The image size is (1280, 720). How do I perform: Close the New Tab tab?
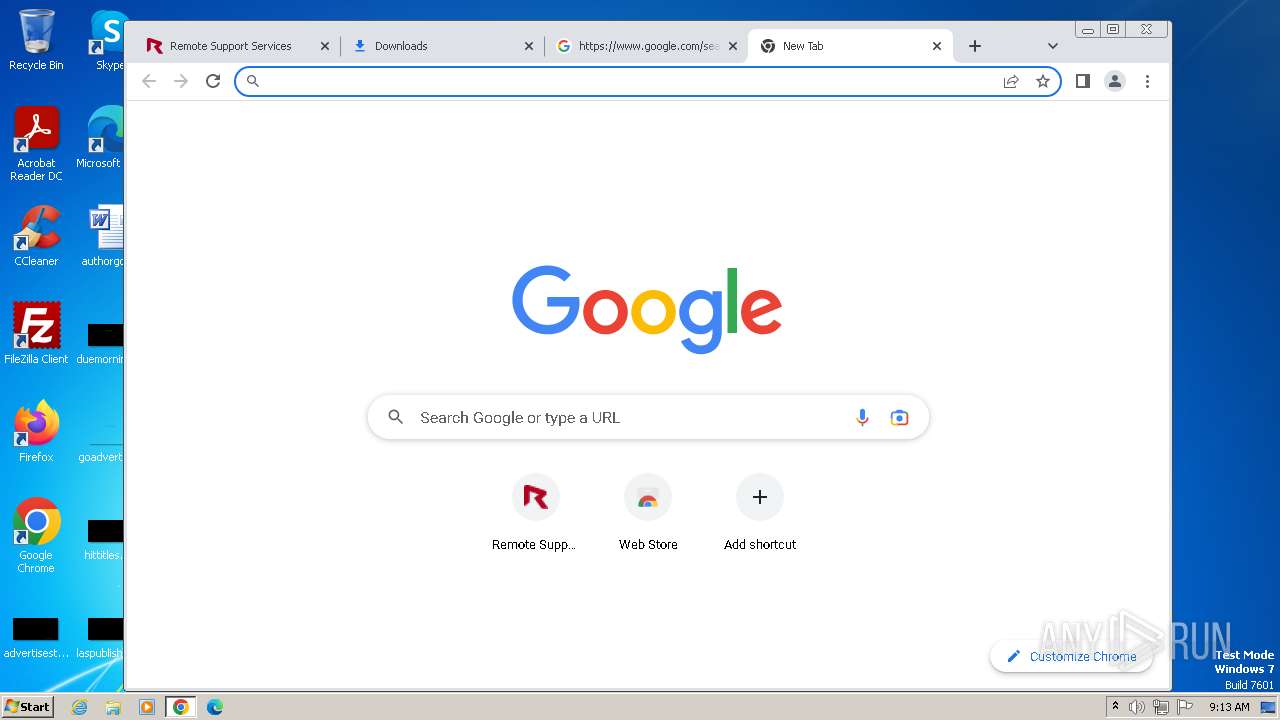pos(937,46)
